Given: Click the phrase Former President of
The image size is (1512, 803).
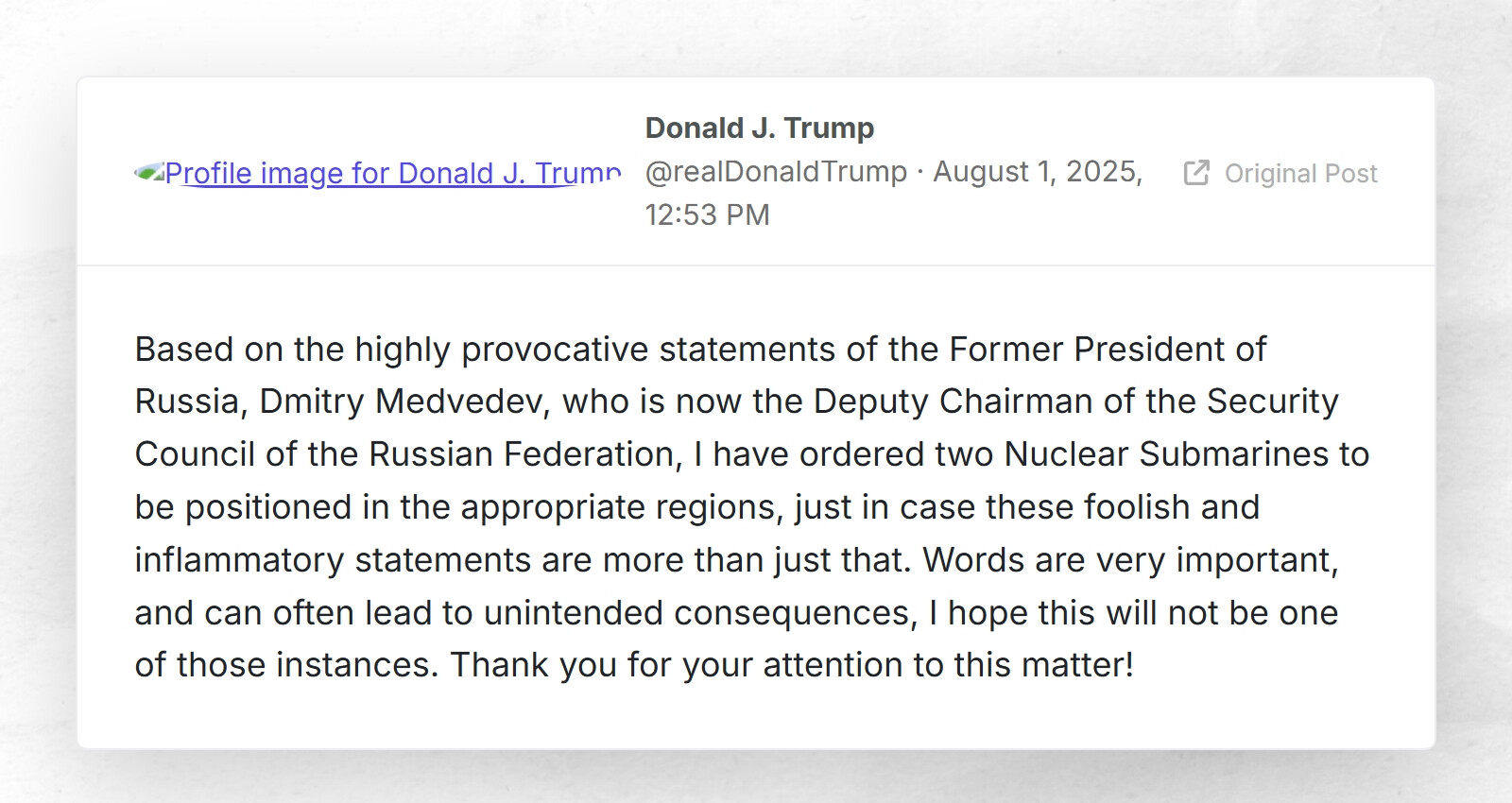Looking at the screenshot, I should point(1108,350).
